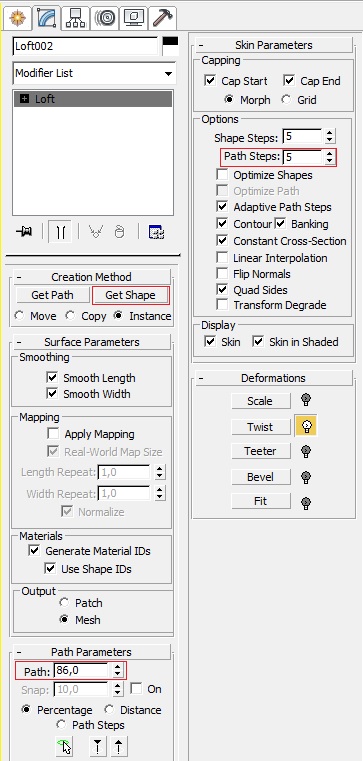Image resolution: width=363 pixels, height=761 pixels.
Task: Click the Next Shape icon
Action: [118, 747]
